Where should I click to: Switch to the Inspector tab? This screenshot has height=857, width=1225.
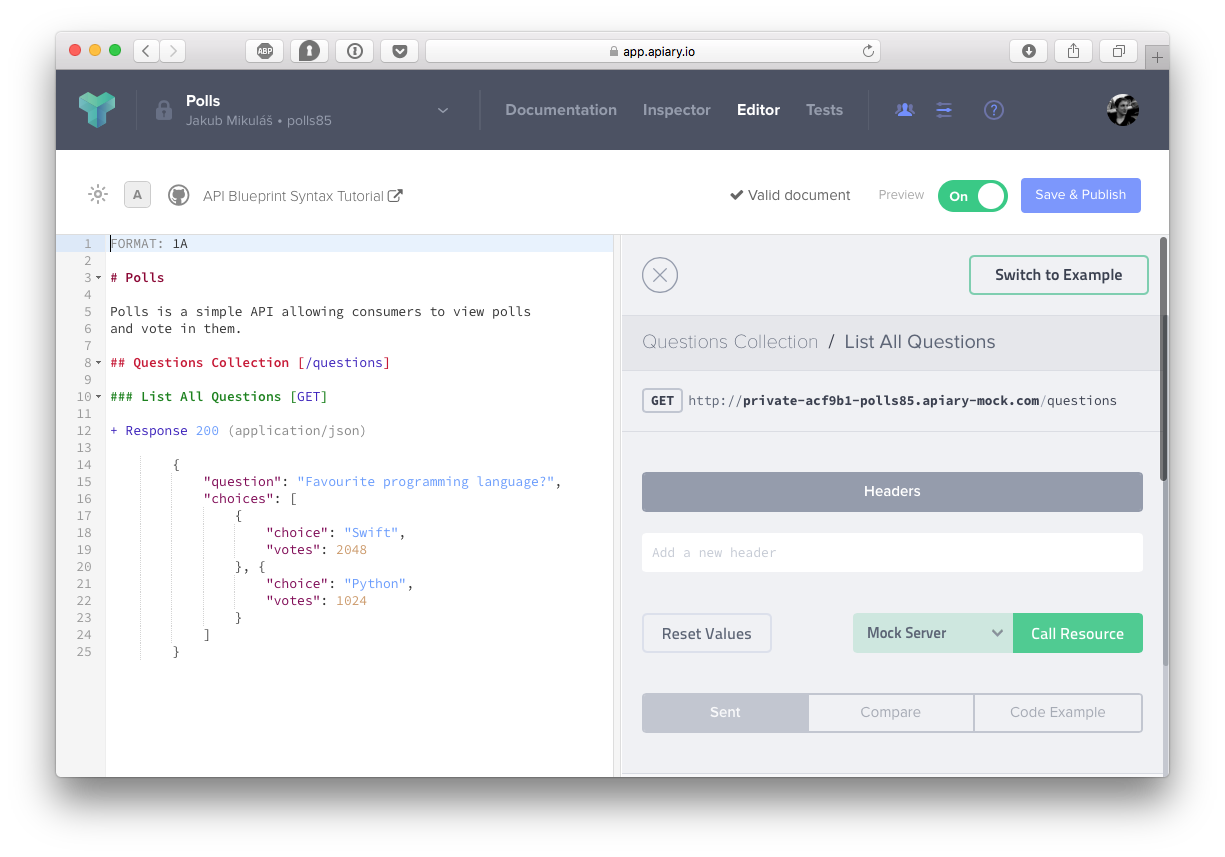pyautogui.click(x=677, y=110)
